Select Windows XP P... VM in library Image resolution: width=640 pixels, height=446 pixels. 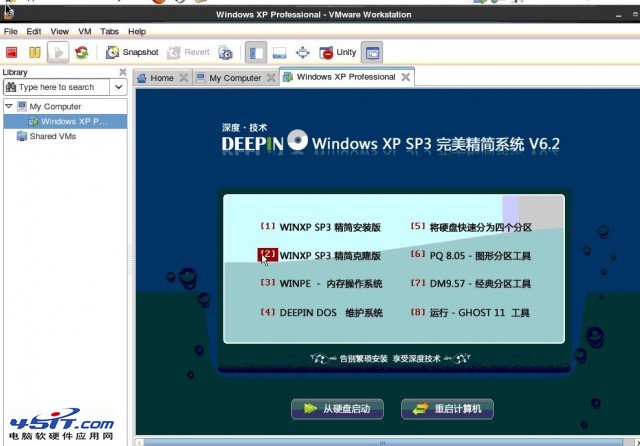click(x=65, y=122)
